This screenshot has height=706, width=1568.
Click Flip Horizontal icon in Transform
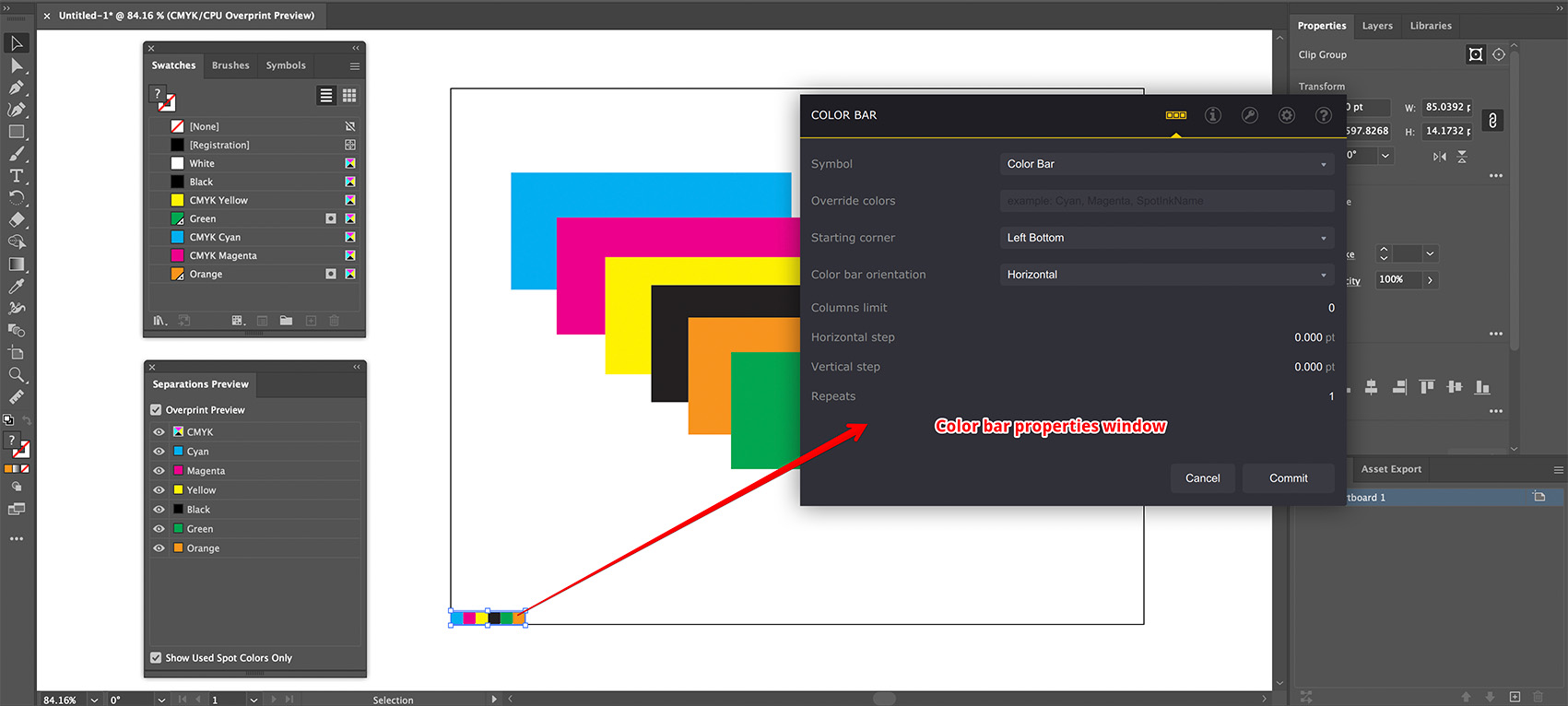[1440, 157]
